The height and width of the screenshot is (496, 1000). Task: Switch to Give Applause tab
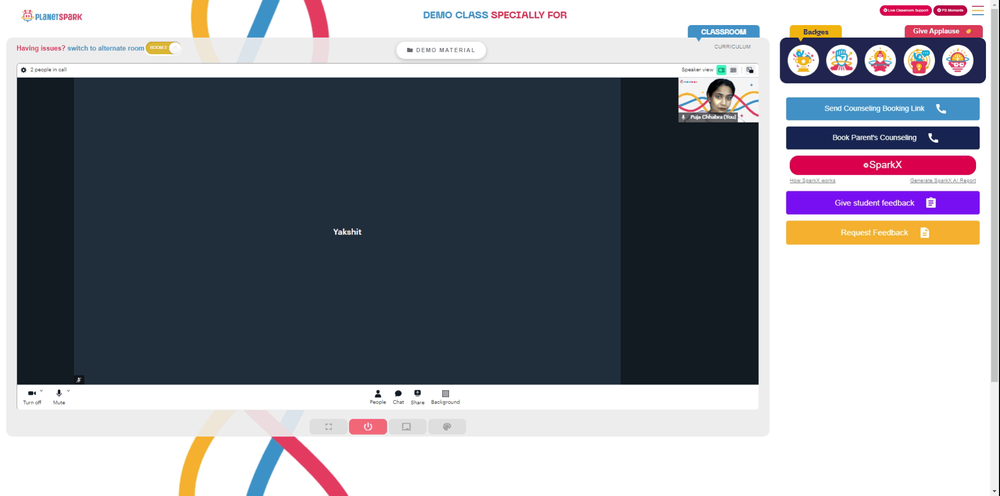[x=943, y=31]
